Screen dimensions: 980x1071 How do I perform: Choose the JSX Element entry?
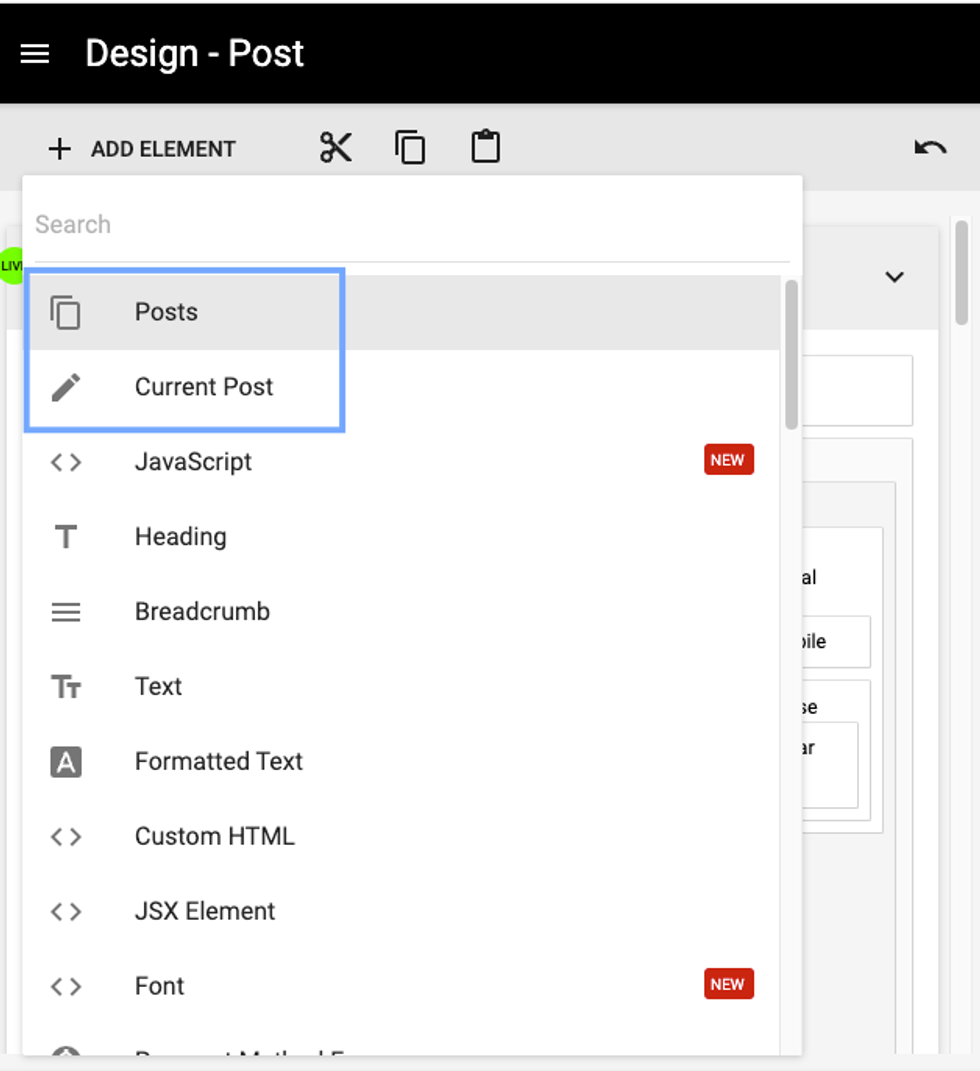(205, 912)
